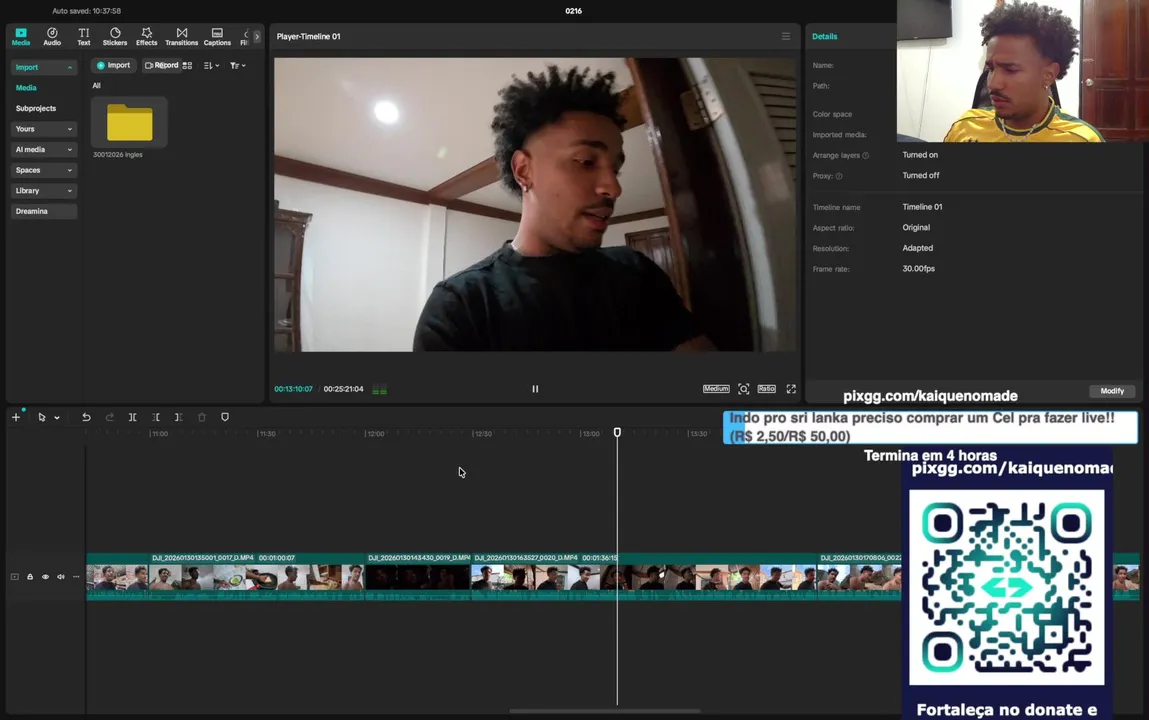Select clip DJI_20260130163527_0020_D.MP4
Image resolution: width=1149 pixels, height=720 pixels.
pyautogui.click(x=643, y=576)
